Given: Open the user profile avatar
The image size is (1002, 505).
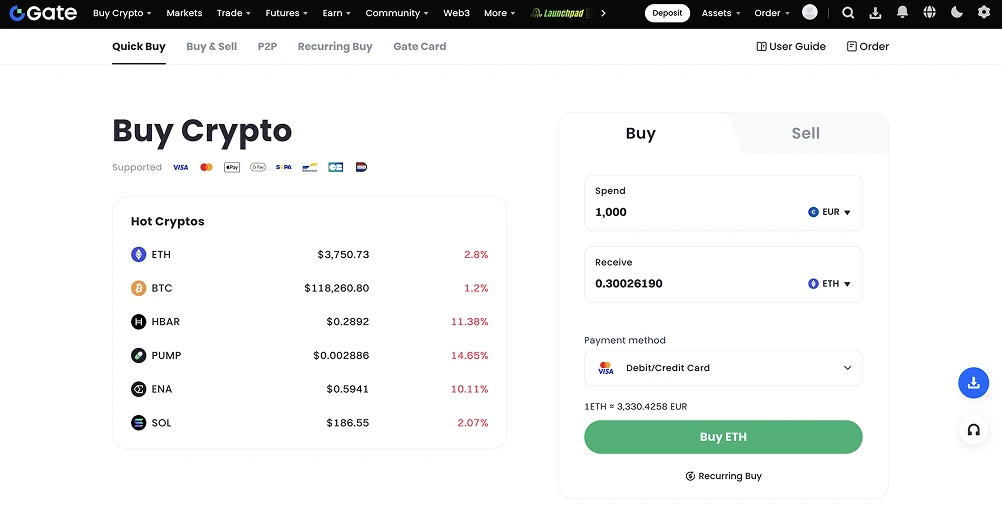Looking at the screenshot, I should click(810, 12).
